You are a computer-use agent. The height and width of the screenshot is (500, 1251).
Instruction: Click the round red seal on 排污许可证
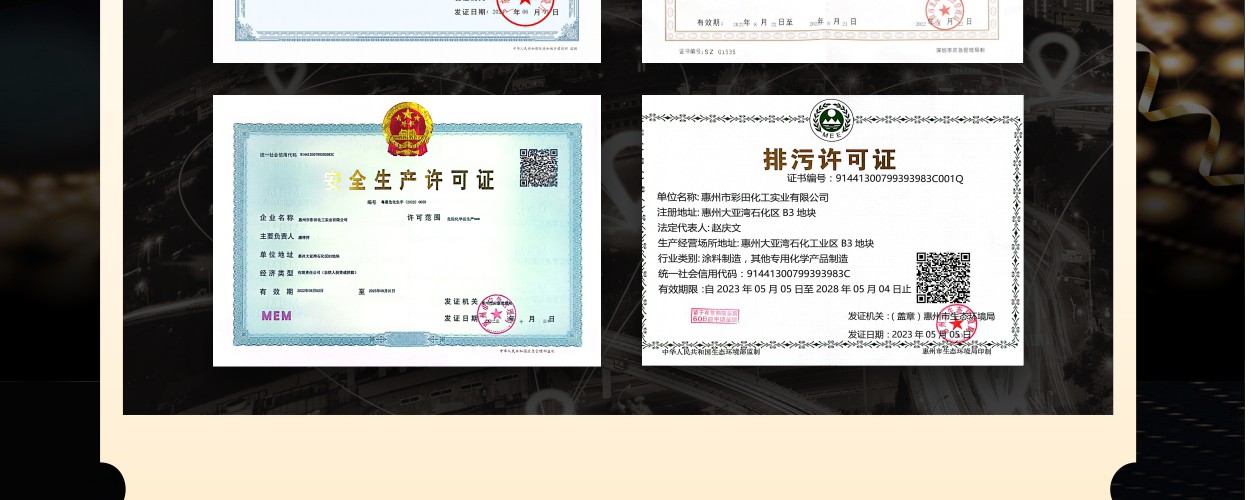point(957,324)
